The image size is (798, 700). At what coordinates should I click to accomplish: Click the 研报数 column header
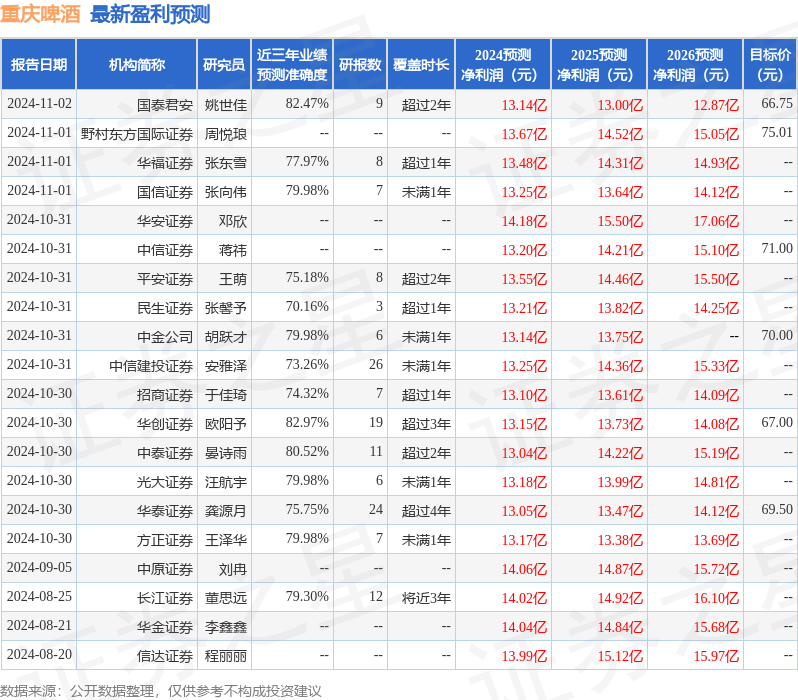tap(360, 65)
